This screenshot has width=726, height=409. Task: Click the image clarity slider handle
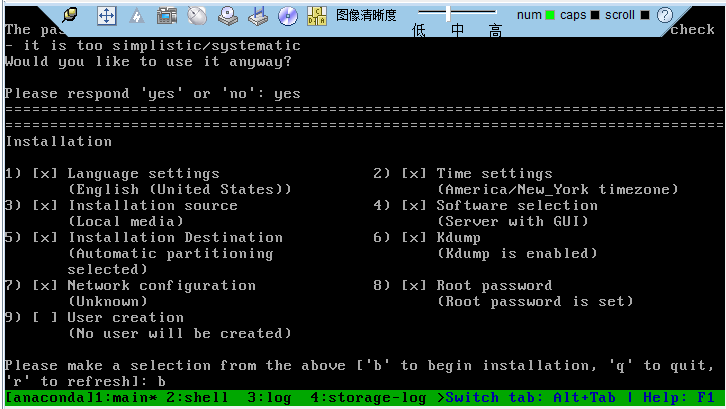click(x=448, y=12)
